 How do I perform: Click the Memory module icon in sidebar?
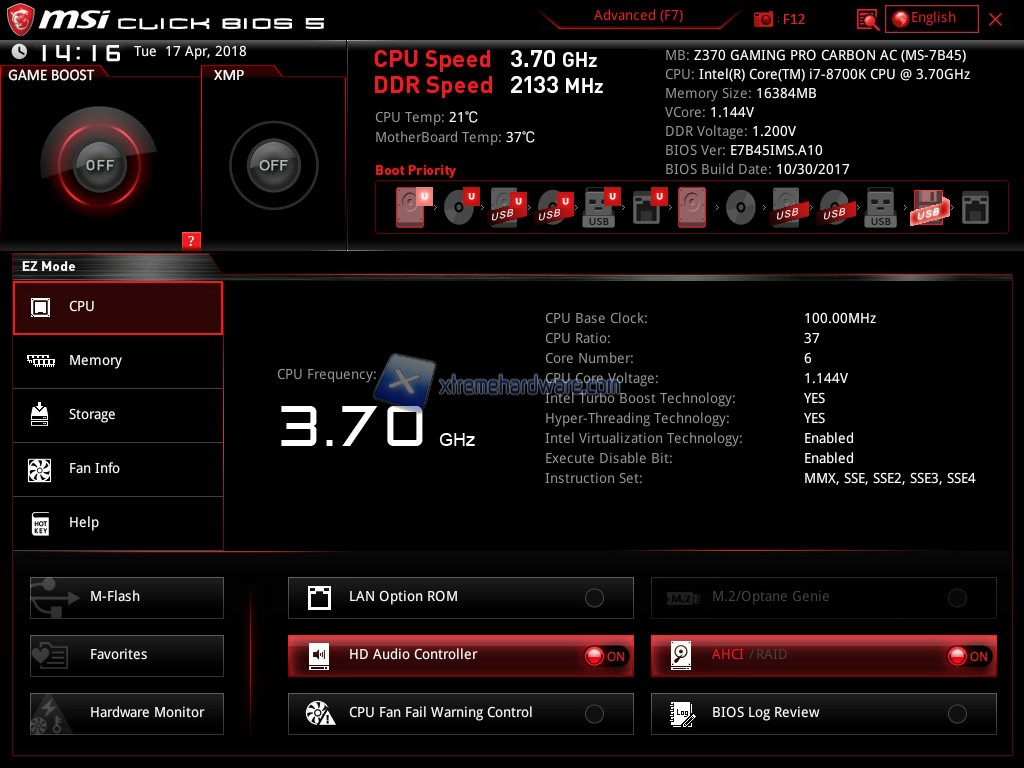40,361
